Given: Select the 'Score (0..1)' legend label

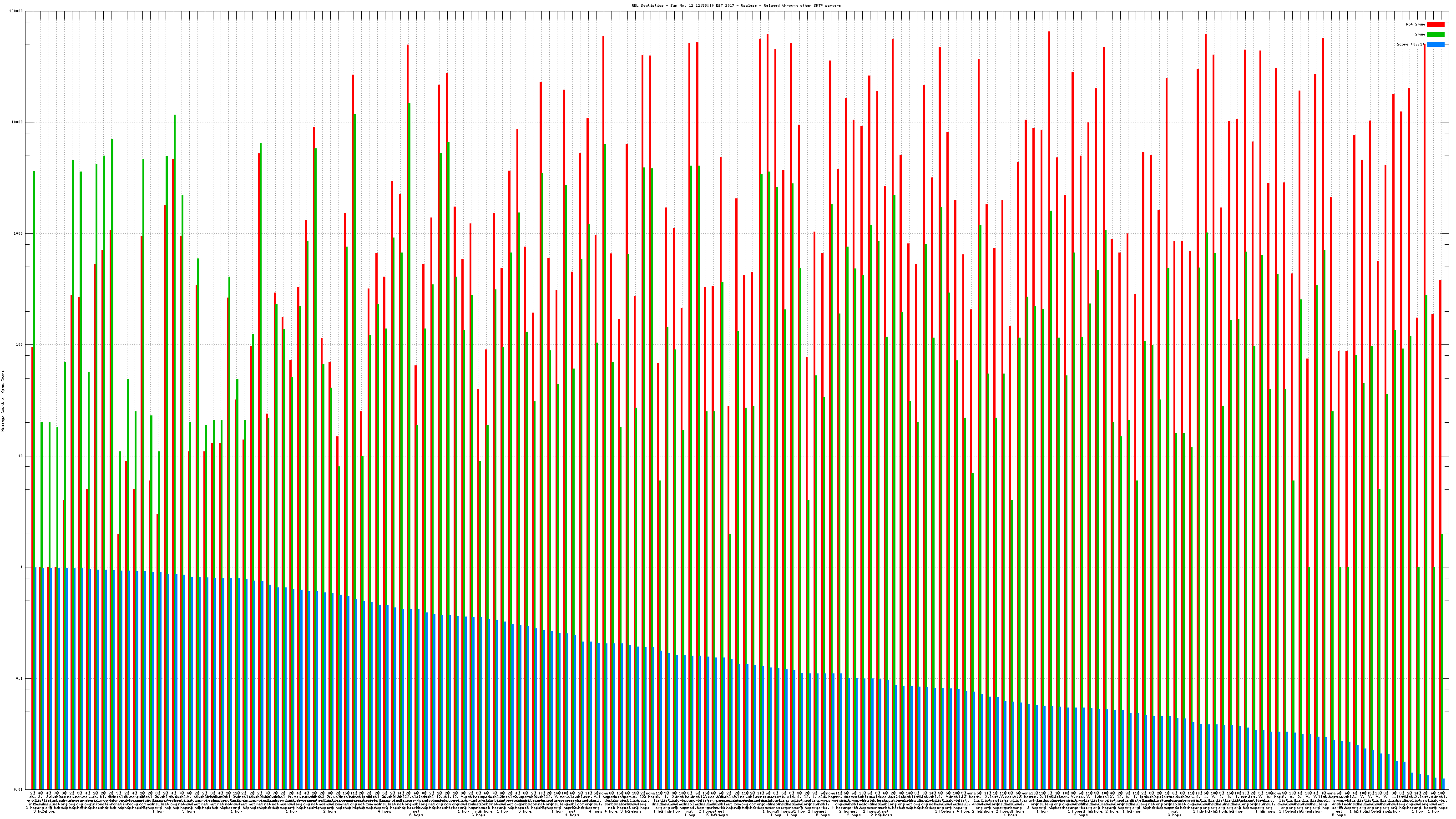Looking at the screenshot, I should click(x=1411, y=44).
